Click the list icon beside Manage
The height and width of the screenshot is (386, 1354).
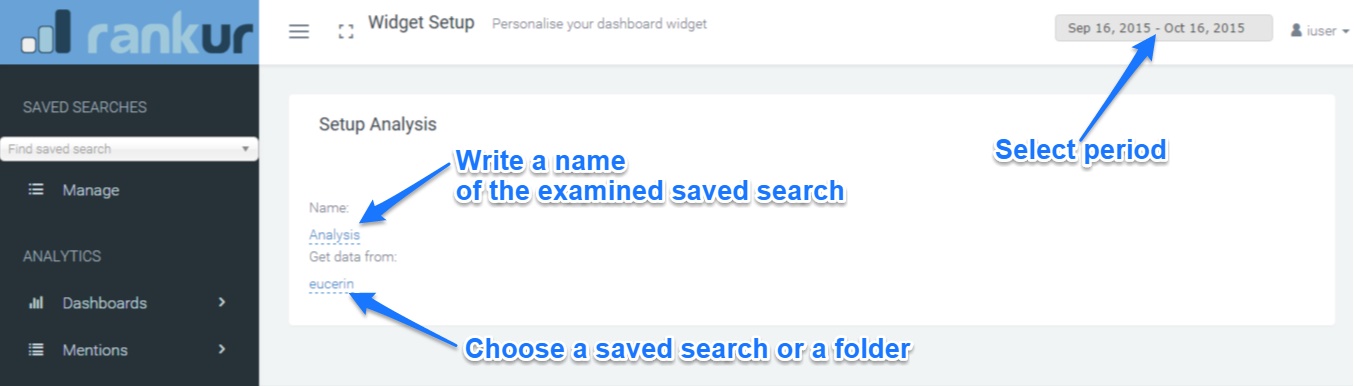click(36, 190)
